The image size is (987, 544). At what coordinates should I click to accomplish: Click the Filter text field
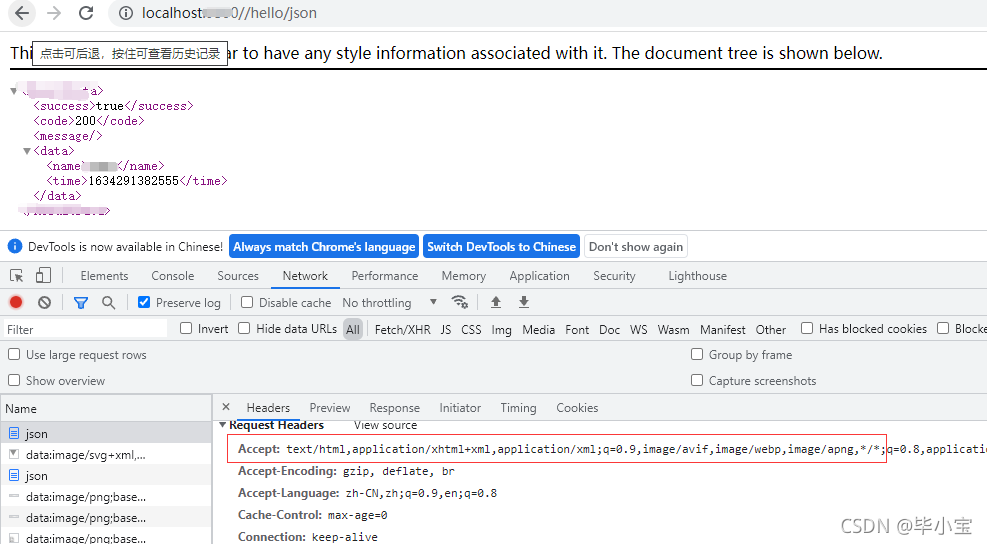[86, 329]
